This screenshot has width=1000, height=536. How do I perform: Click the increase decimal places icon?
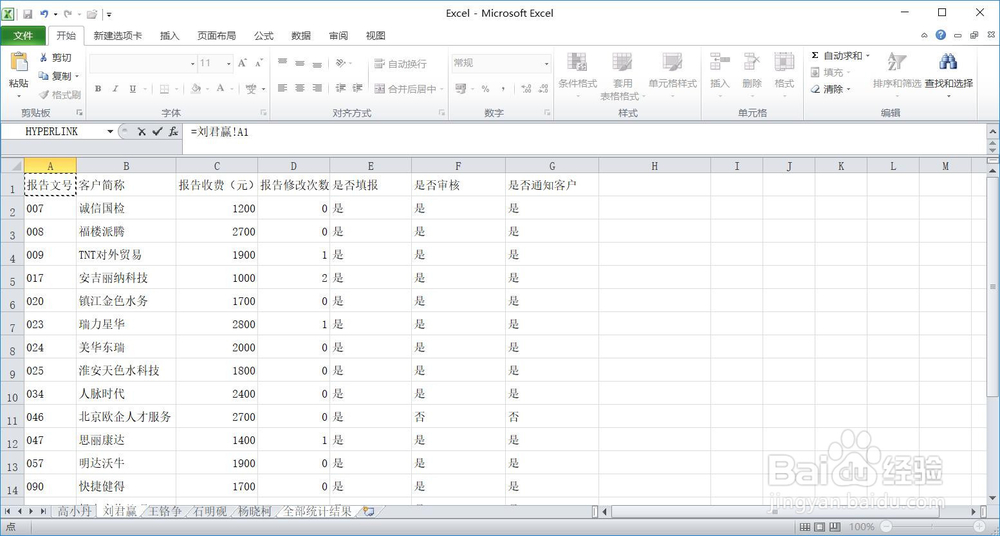point(526,89)
